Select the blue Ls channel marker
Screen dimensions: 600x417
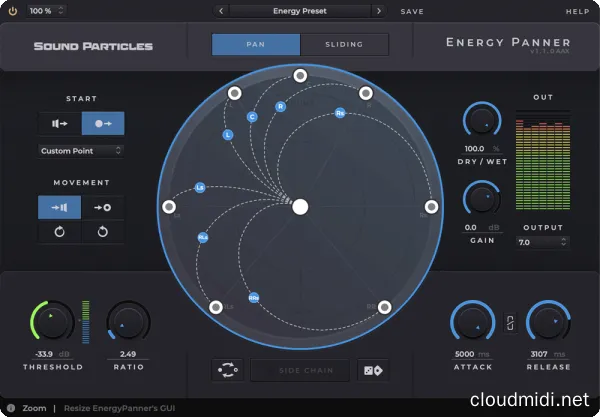[200, 187]
